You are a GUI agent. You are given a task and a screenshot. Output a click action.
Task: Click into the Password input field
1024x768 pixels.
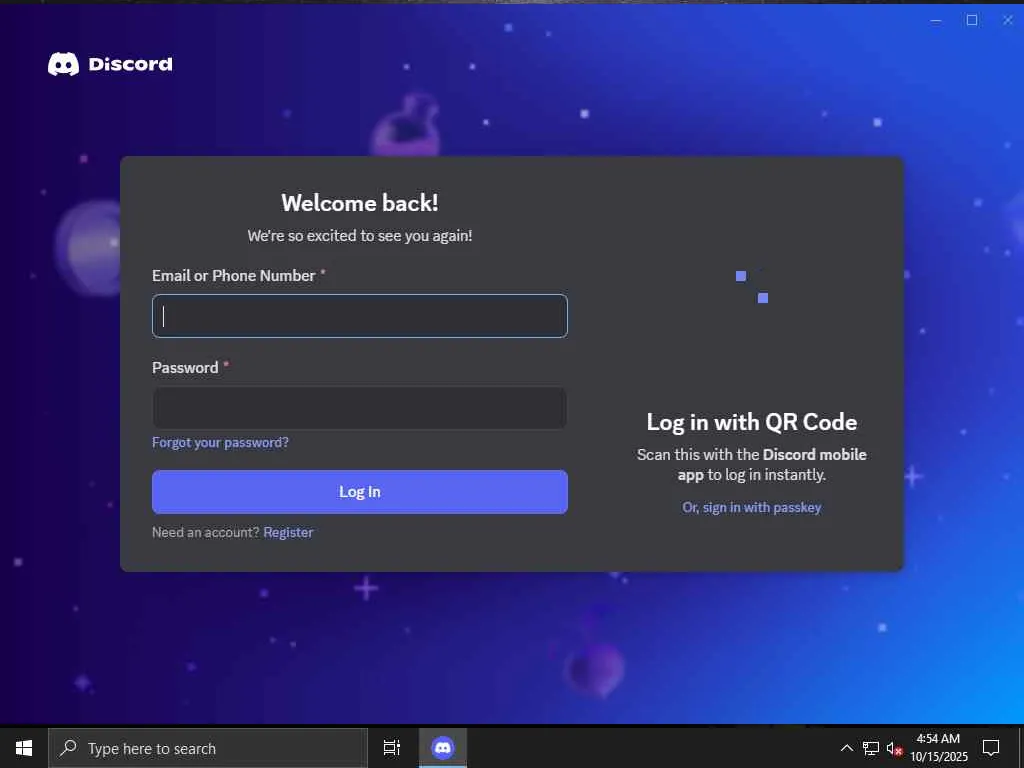pos(360,408)
